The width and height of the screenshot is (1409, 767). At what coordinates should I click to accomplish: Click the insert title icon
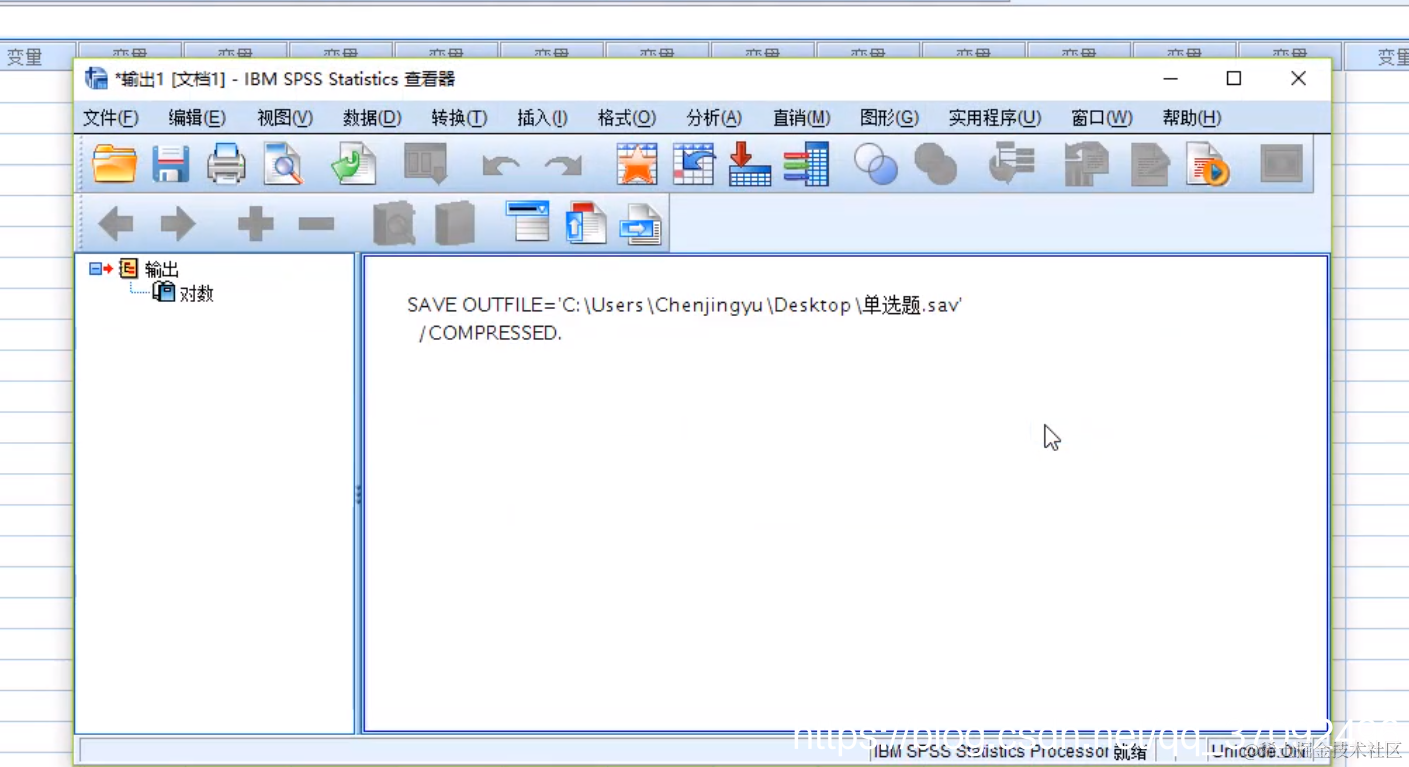[586, 223]
